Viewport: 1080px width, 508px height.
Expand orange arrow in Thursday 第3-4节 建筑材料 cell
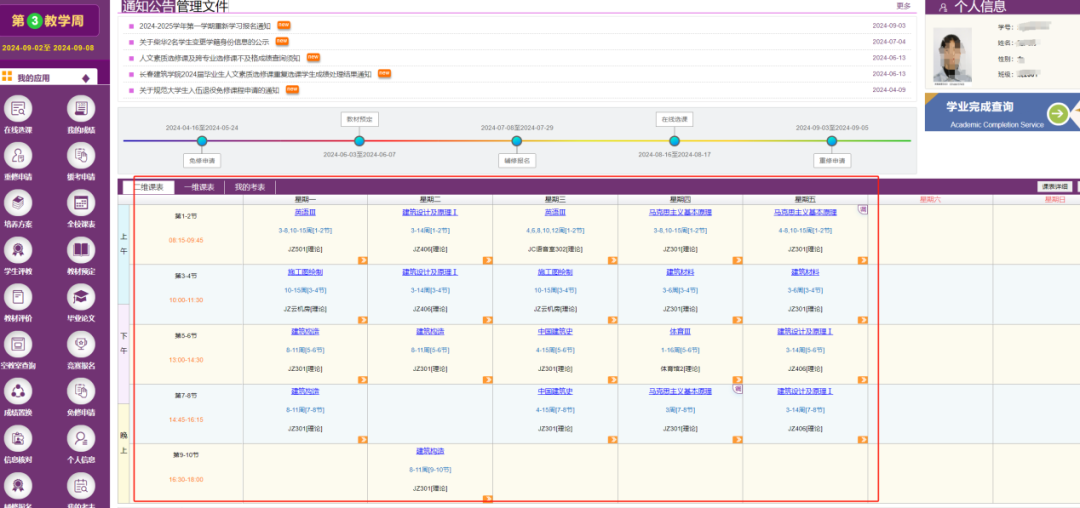pos(737,319)
